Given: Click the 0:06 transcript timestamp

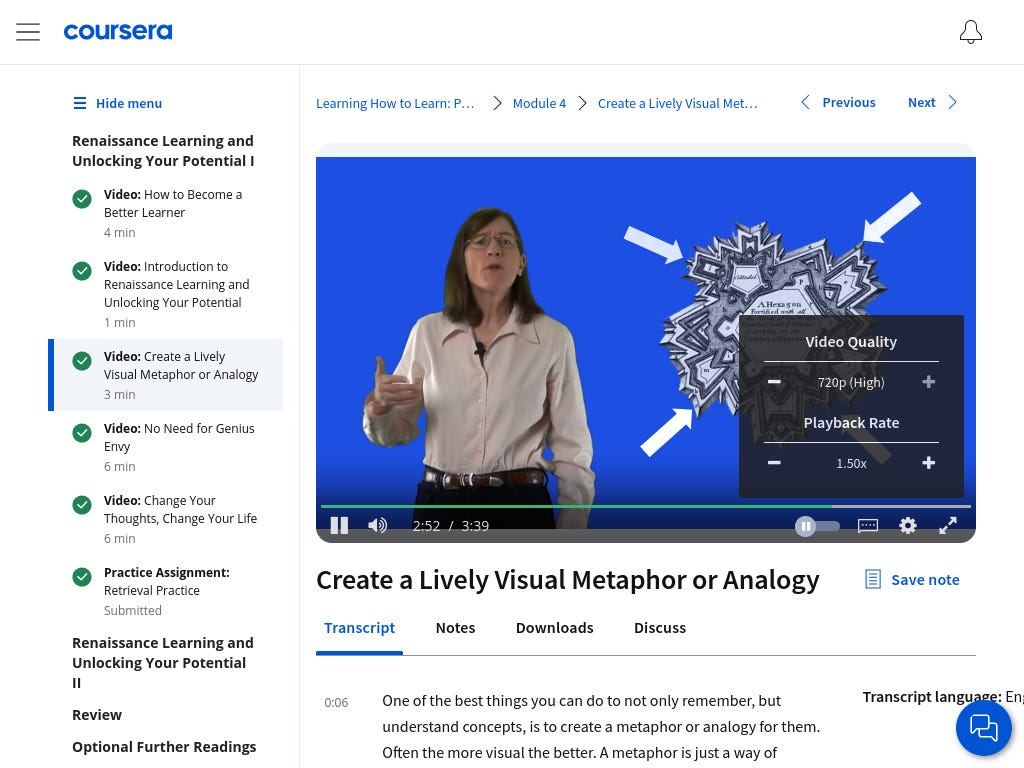Looking at the screenshot, I should point(336,703).
